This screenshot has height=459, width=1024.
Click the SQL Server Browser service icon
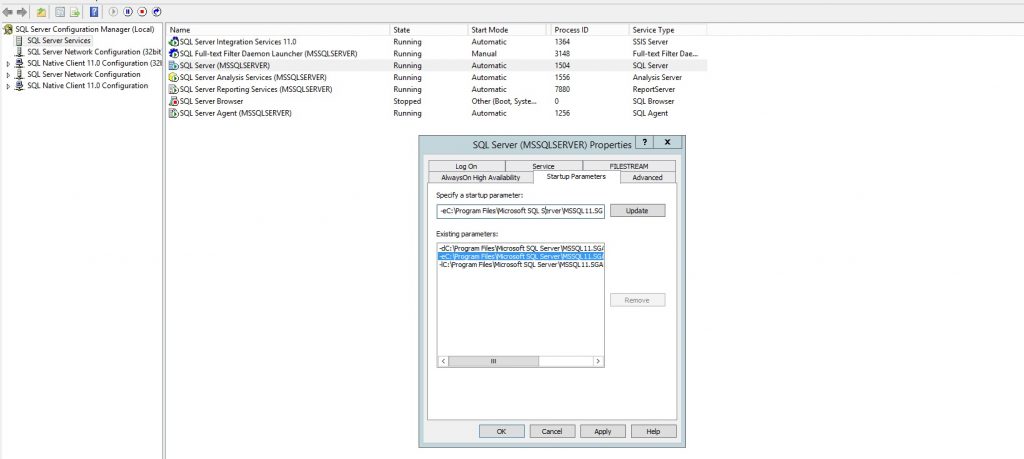click(x=174, y=101)
